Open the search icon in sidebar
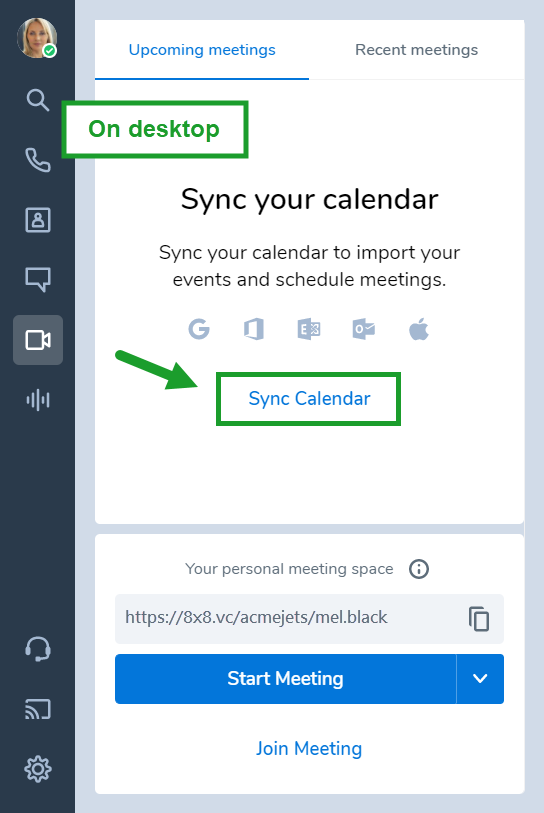544x813 pixels. (x=38, y=100)
